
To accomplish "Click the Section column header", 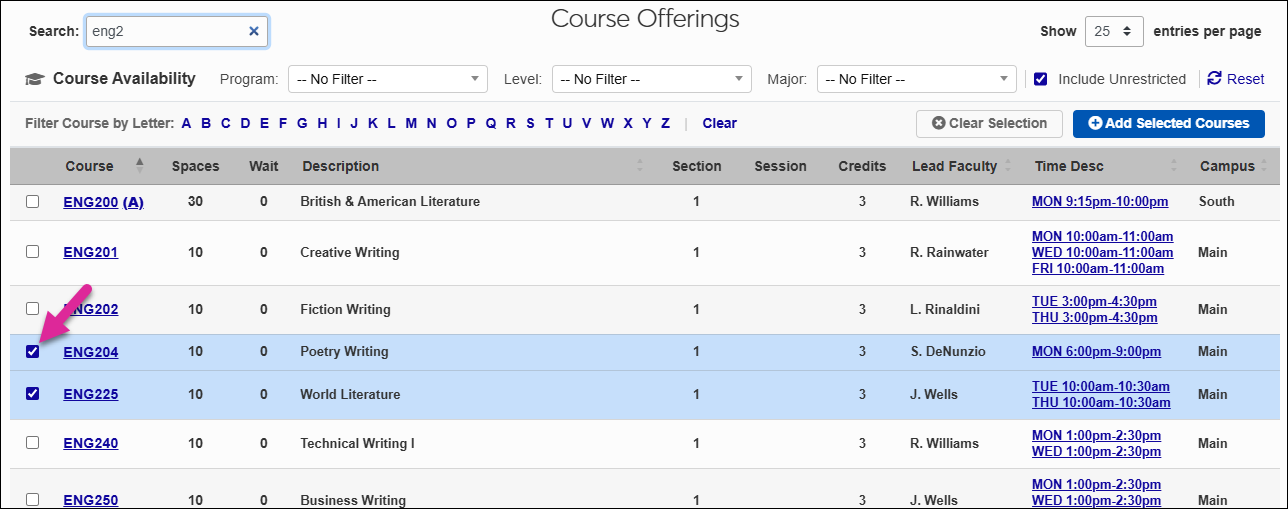I will pyautogui.click(x=696, y=166).
